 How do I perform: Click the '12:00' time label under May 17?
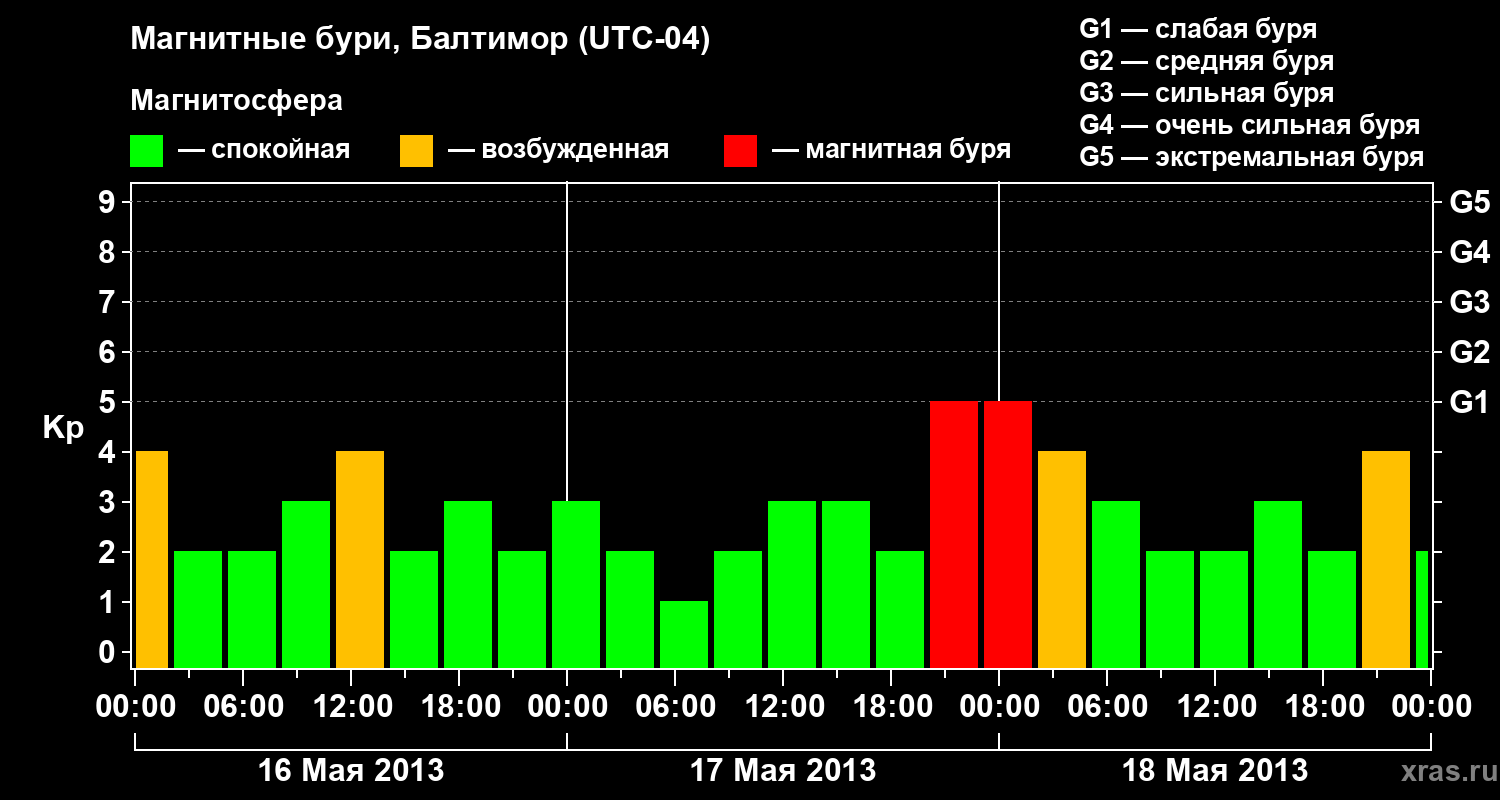(783, 708)
